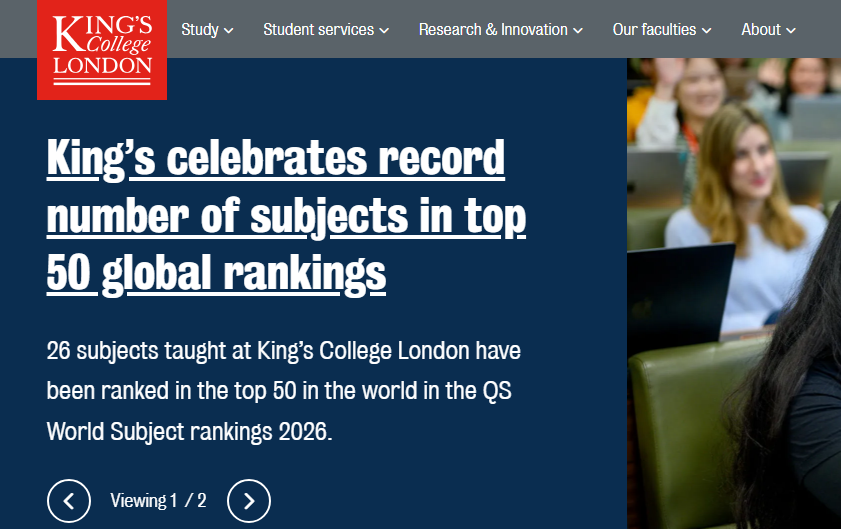Click the lecture hall students photo
This screenshot has width=841, height=529.
pyautogui.click(x=734, y=293)
